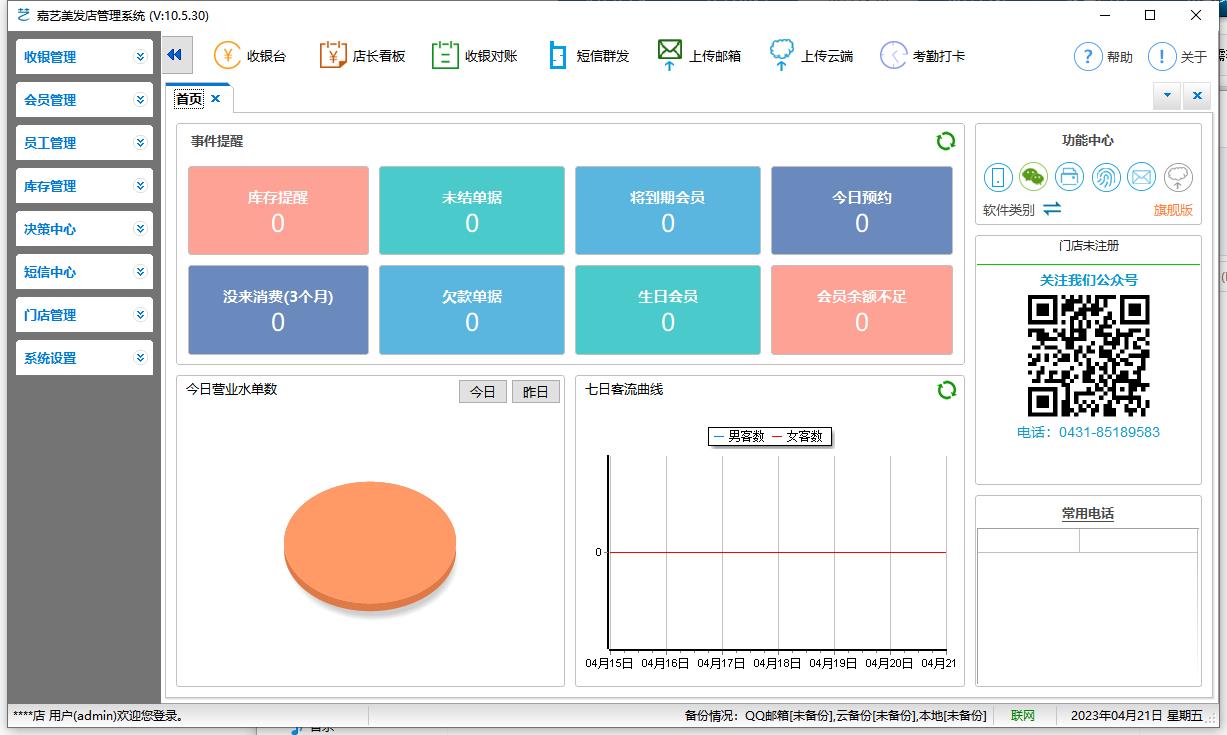Expand the 收银管理 sidebar menu
1227x735 pixels.
pos(84,57)
